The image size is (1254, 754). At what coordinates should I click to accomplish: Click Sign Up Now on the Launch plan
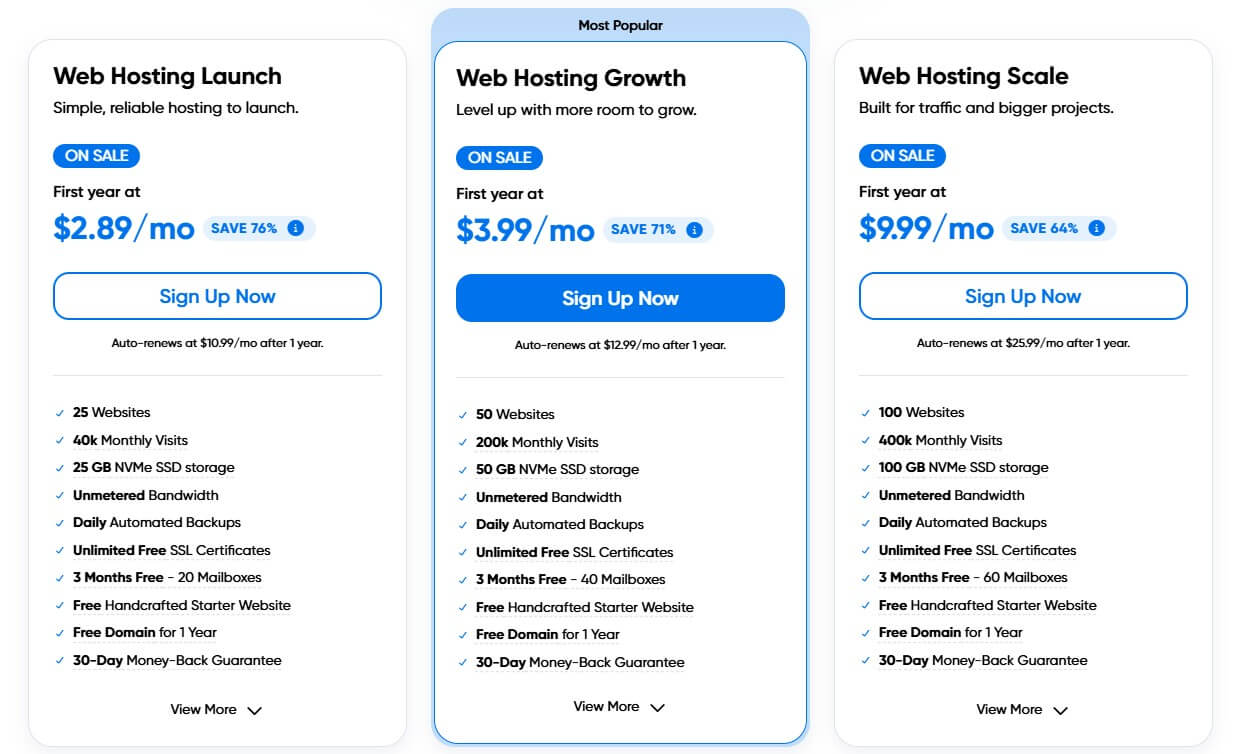[217, 295]
